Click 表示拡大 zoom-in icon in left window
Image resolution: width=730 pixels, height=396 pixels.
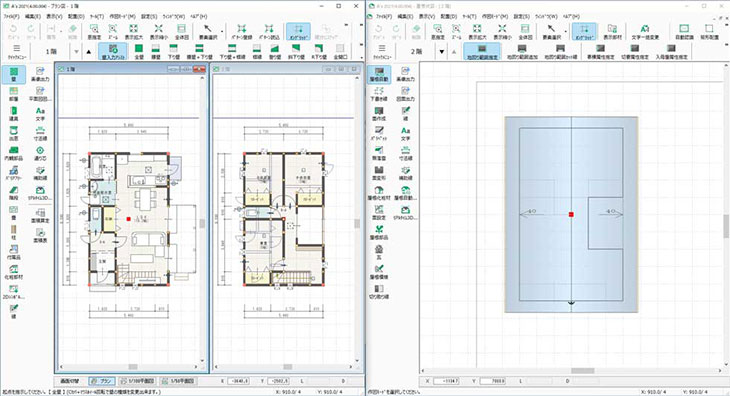133,32
